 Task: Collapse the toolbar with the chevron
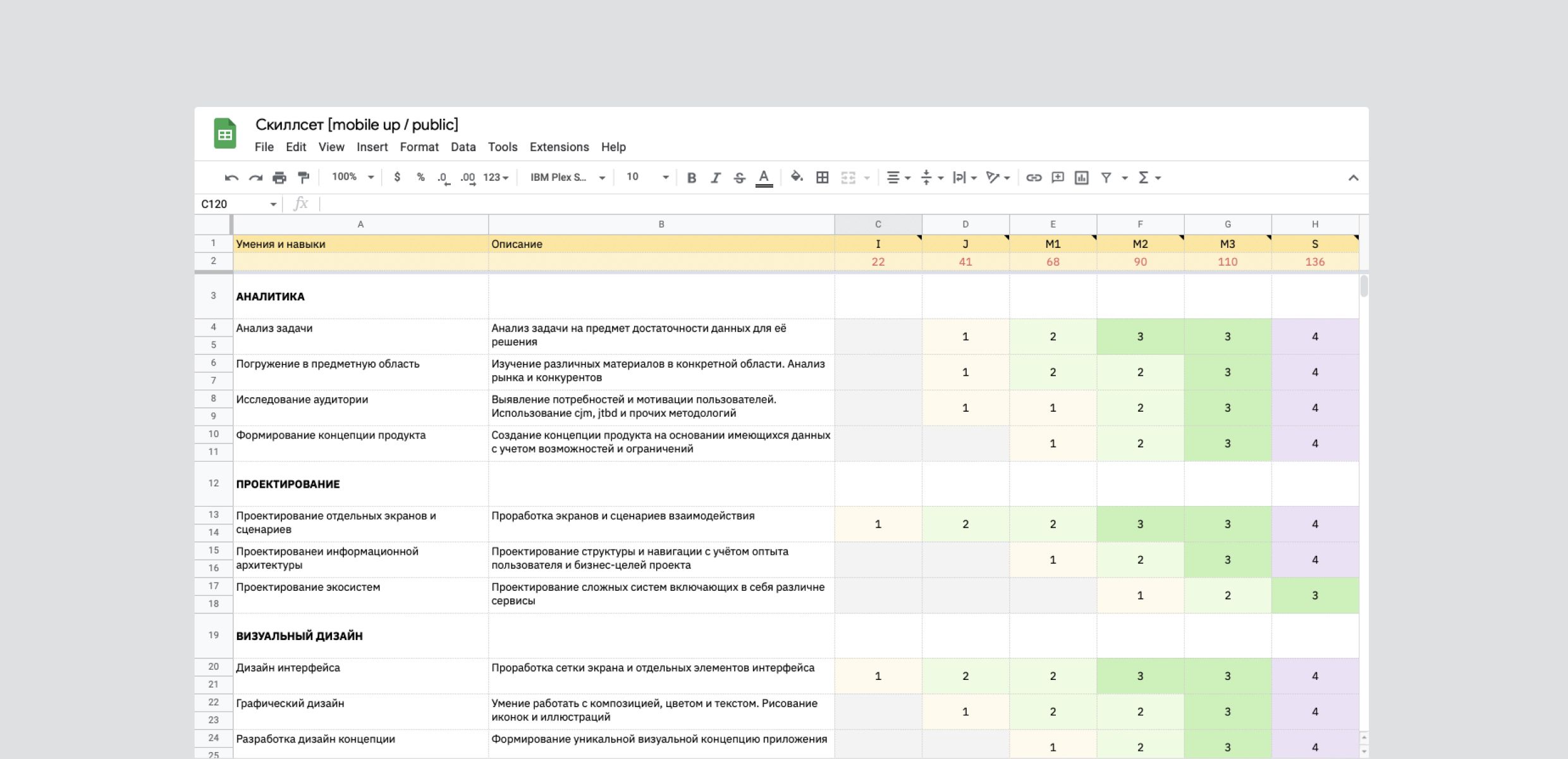click(x=1353, y=178)
